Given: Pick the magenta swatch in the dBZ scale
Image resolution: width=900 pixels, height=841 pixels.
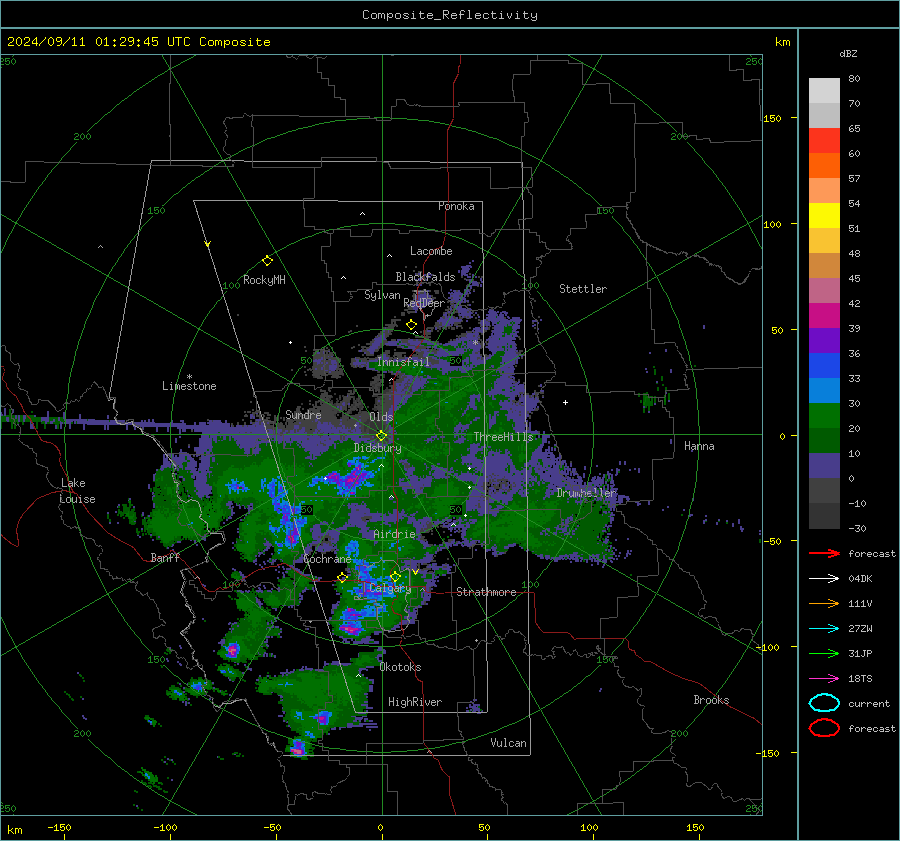Looking at the screenshot, I should coord(824,316).
